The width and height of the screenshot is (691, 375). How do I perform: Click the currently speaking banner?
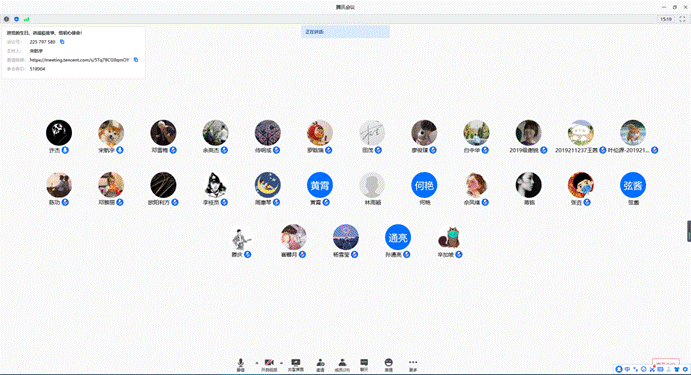click(x=345, y=32)
